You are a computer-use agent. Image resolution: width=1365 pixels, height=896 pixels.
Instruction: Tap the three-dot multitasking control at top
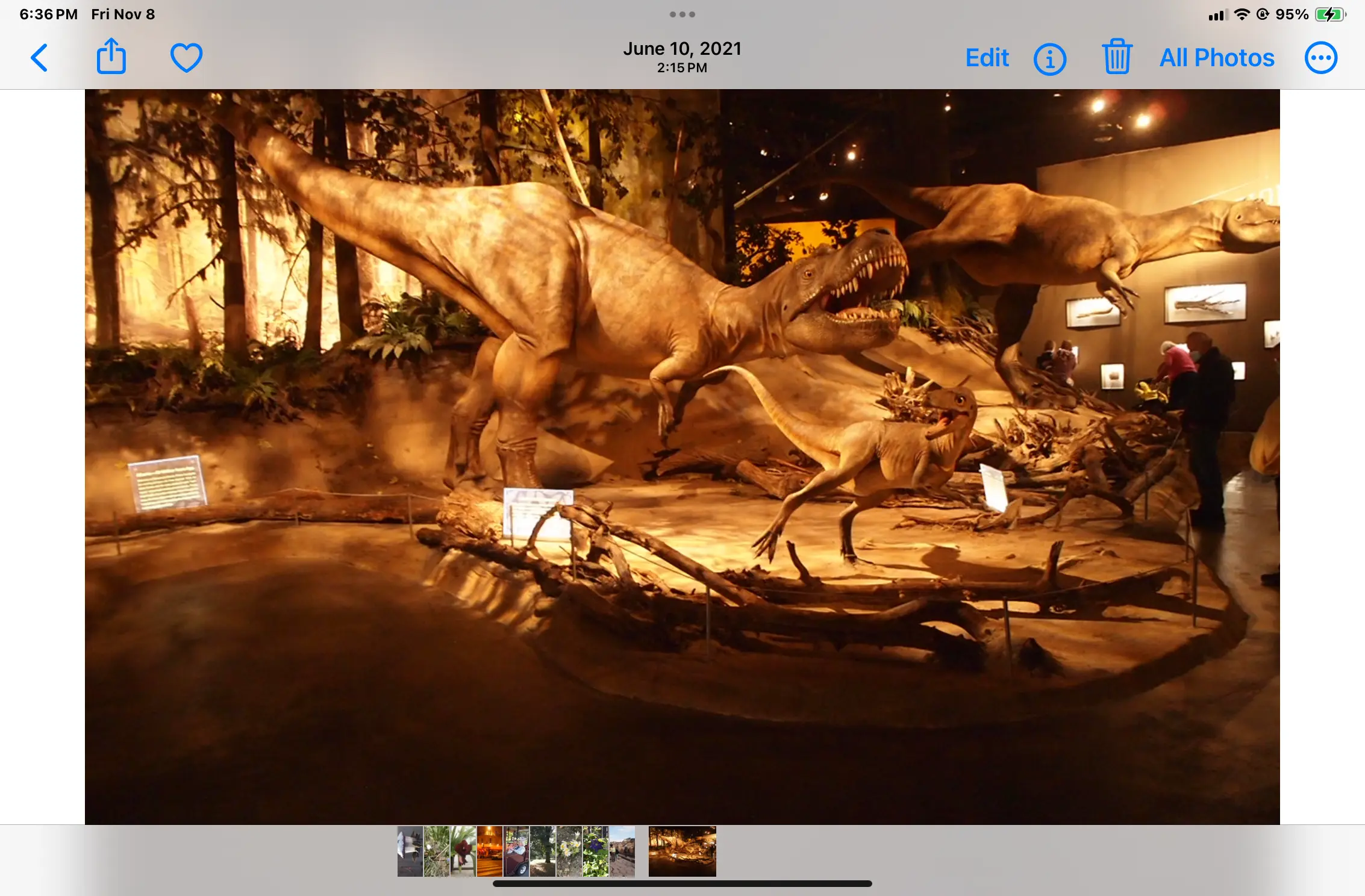pos(682,14)
